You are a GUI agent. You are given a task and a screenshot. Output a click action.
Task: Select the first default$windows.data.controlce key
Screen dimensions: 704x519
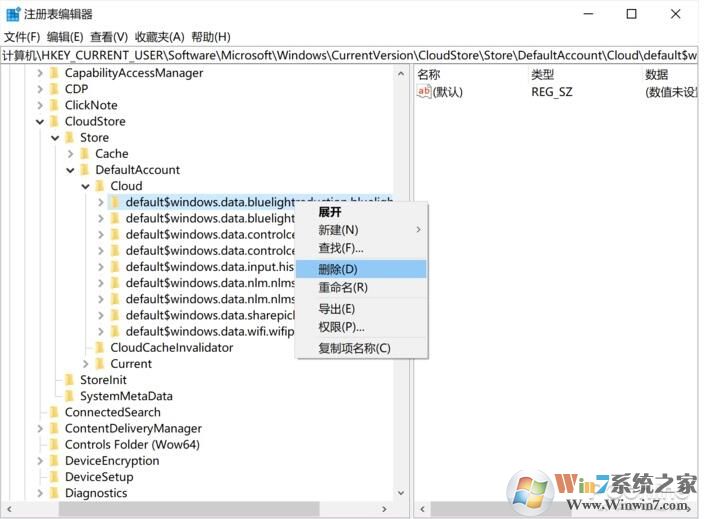(x=210, y=234)
